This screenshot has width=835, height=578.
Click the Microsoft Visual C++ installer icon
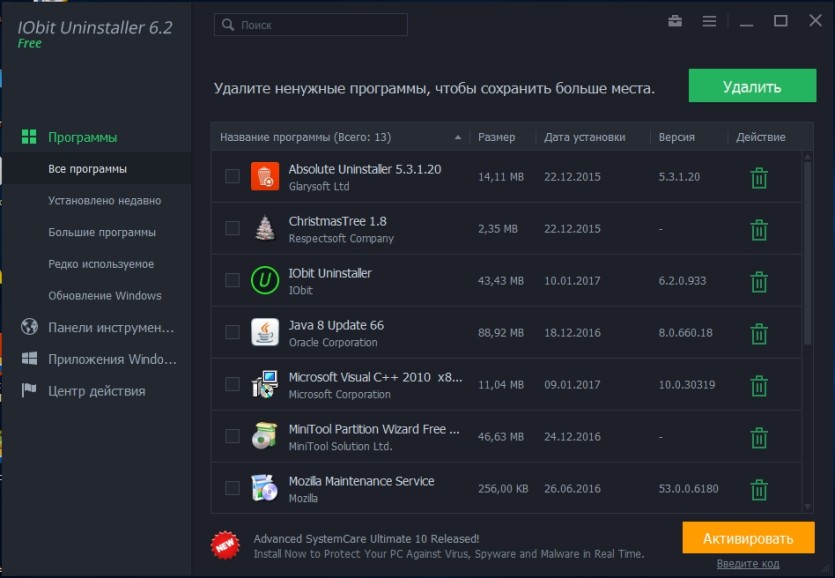tap(265, 384)
